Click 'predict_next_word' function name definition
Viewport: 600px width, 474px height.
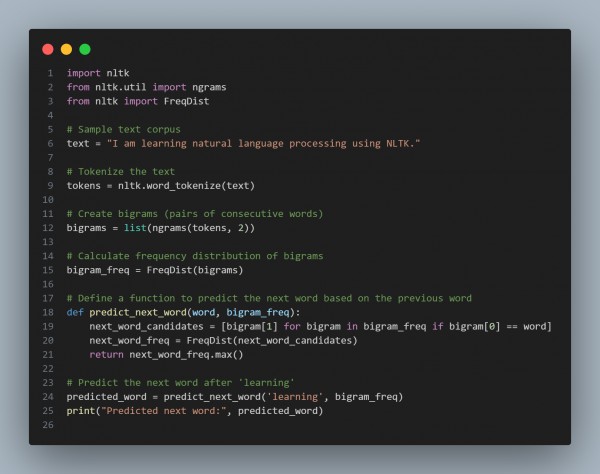[138, 313]
